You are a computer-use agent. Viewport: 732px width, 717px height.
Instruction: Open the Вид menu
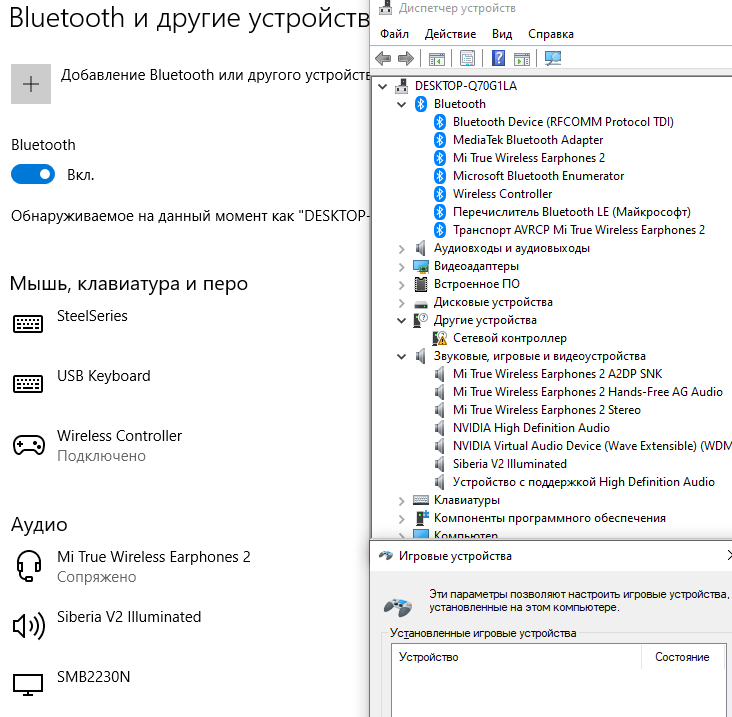click(x=502, y=34)
